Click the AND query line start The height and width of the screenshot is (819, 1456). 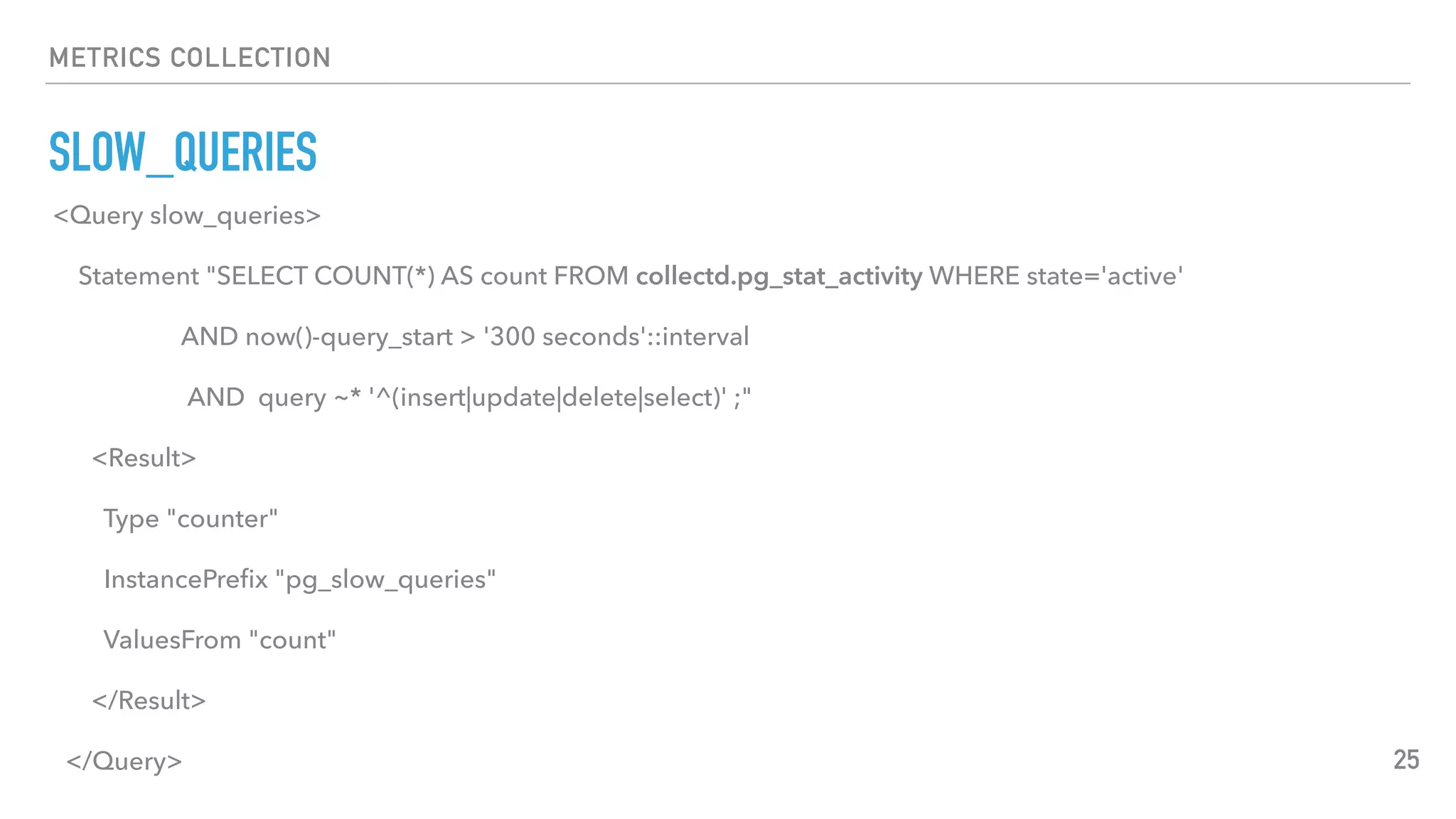point(215,397)
